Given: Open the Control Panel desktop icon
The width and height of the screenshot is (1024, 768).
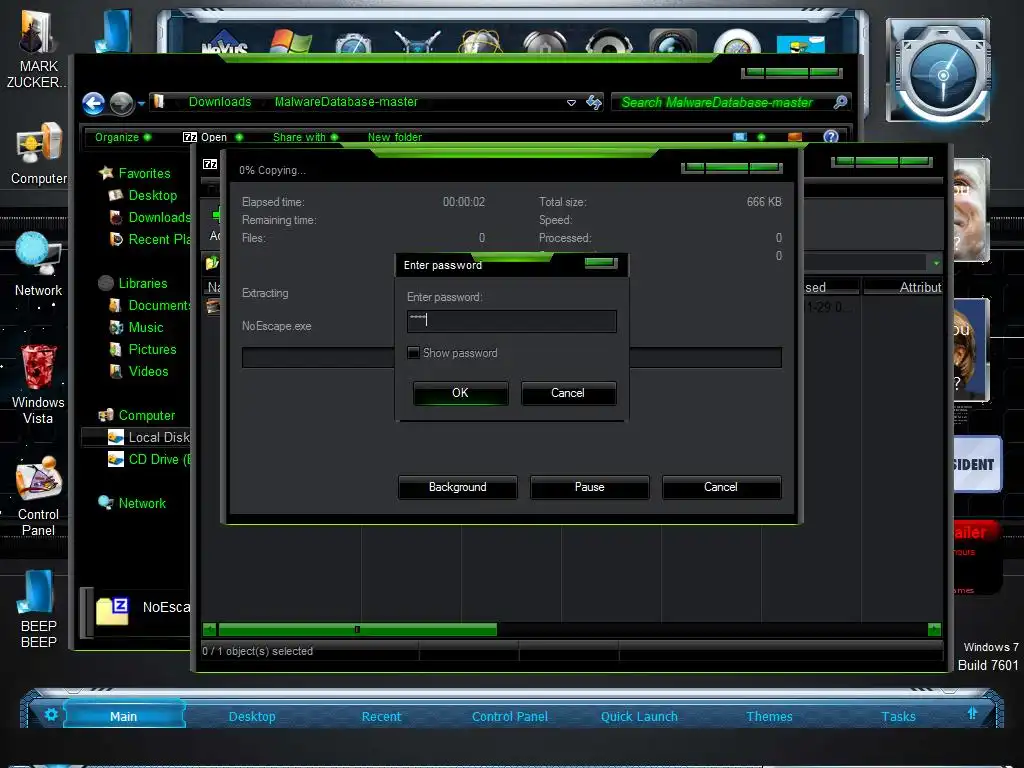Looking at the screenshot, I should (x=39, y=496).
